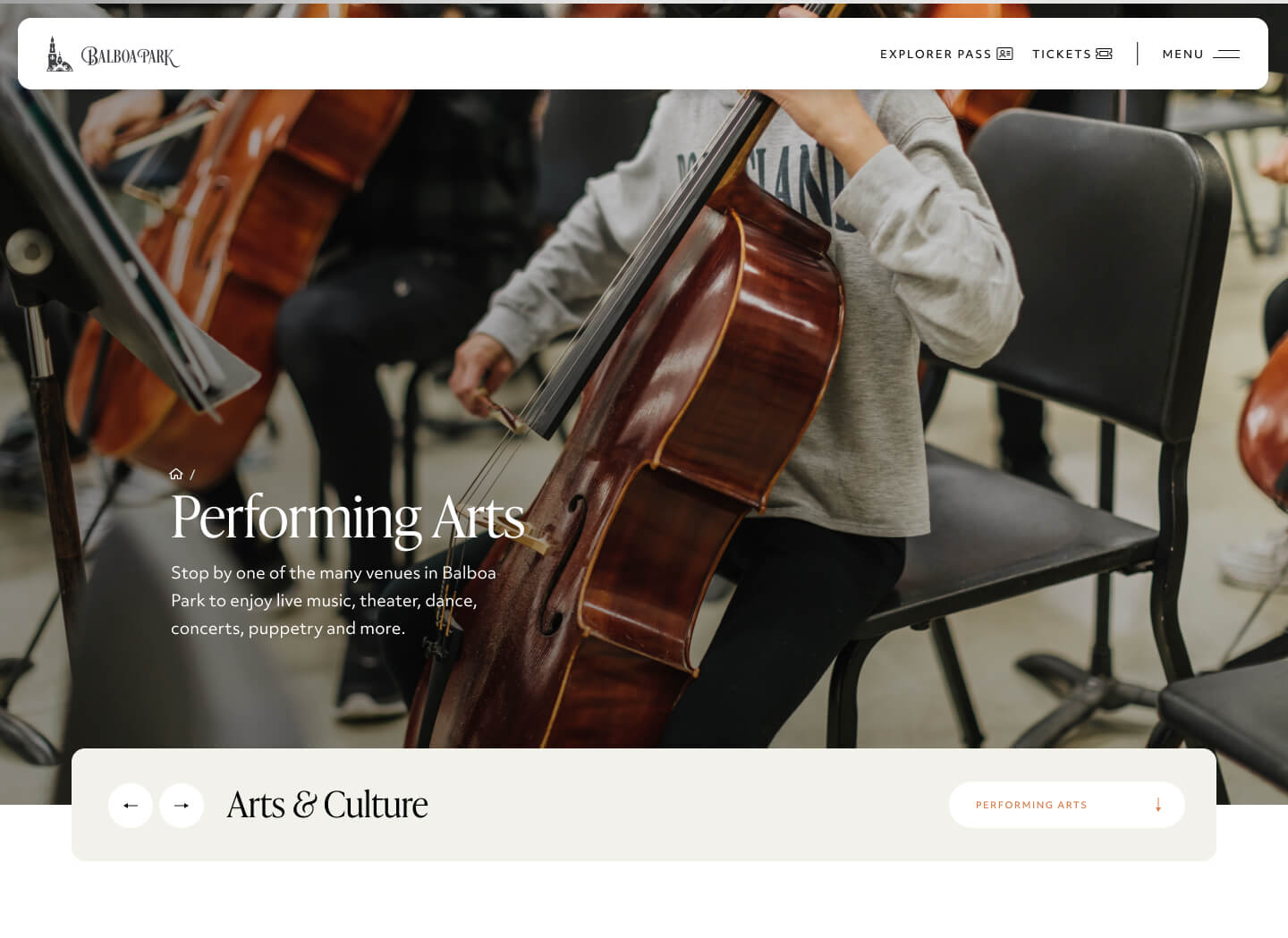Click the next right-arrow button
1288x938 pixels.
click(x=182, y=805)
